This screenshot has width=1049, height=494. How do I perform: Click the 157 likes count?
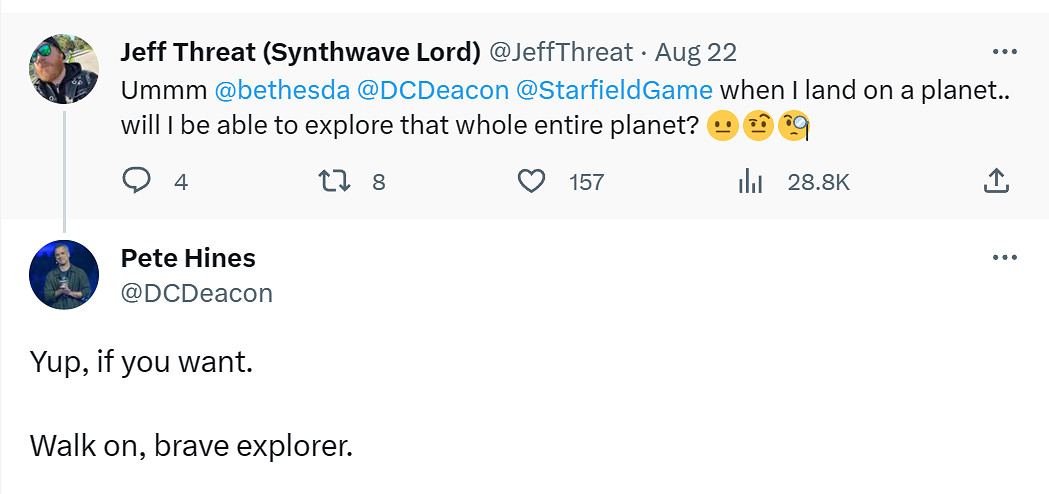586,182
